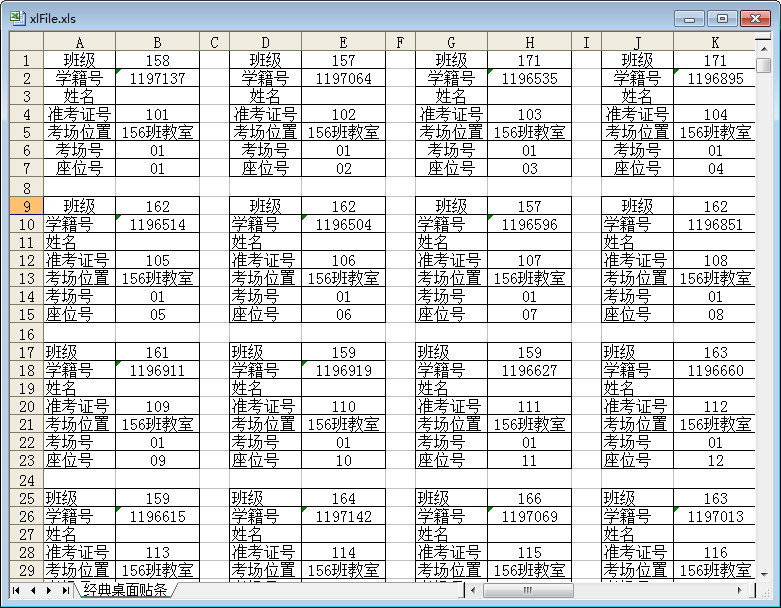Click 班级 value 166 in column H

click(x=529, y=498)
